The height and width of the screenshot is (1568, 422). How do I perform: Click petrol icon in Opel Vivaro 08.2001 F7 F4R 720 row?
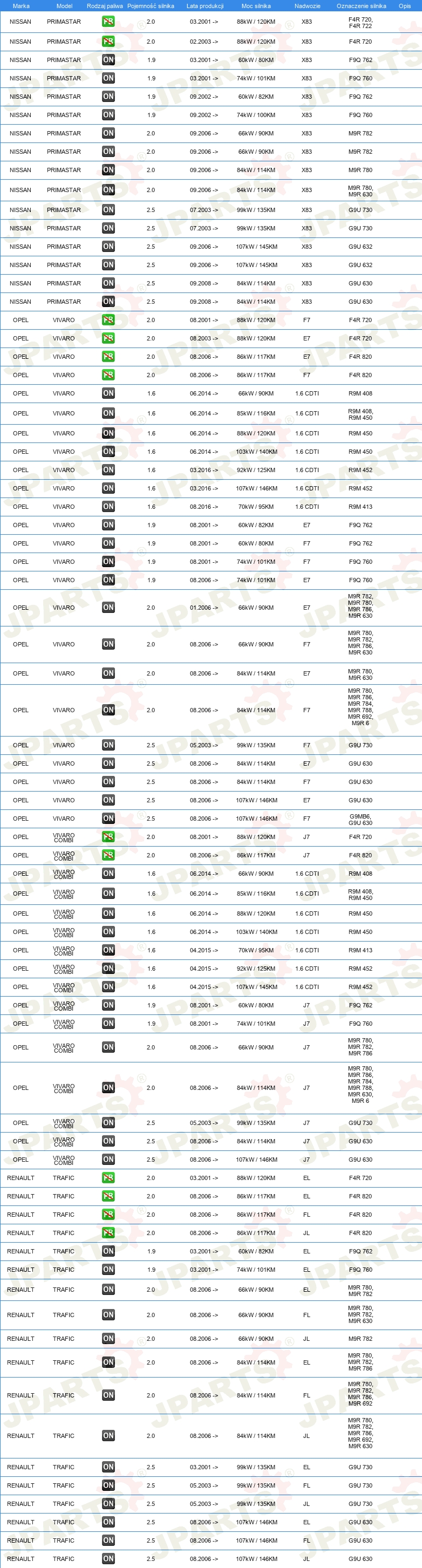108,320
